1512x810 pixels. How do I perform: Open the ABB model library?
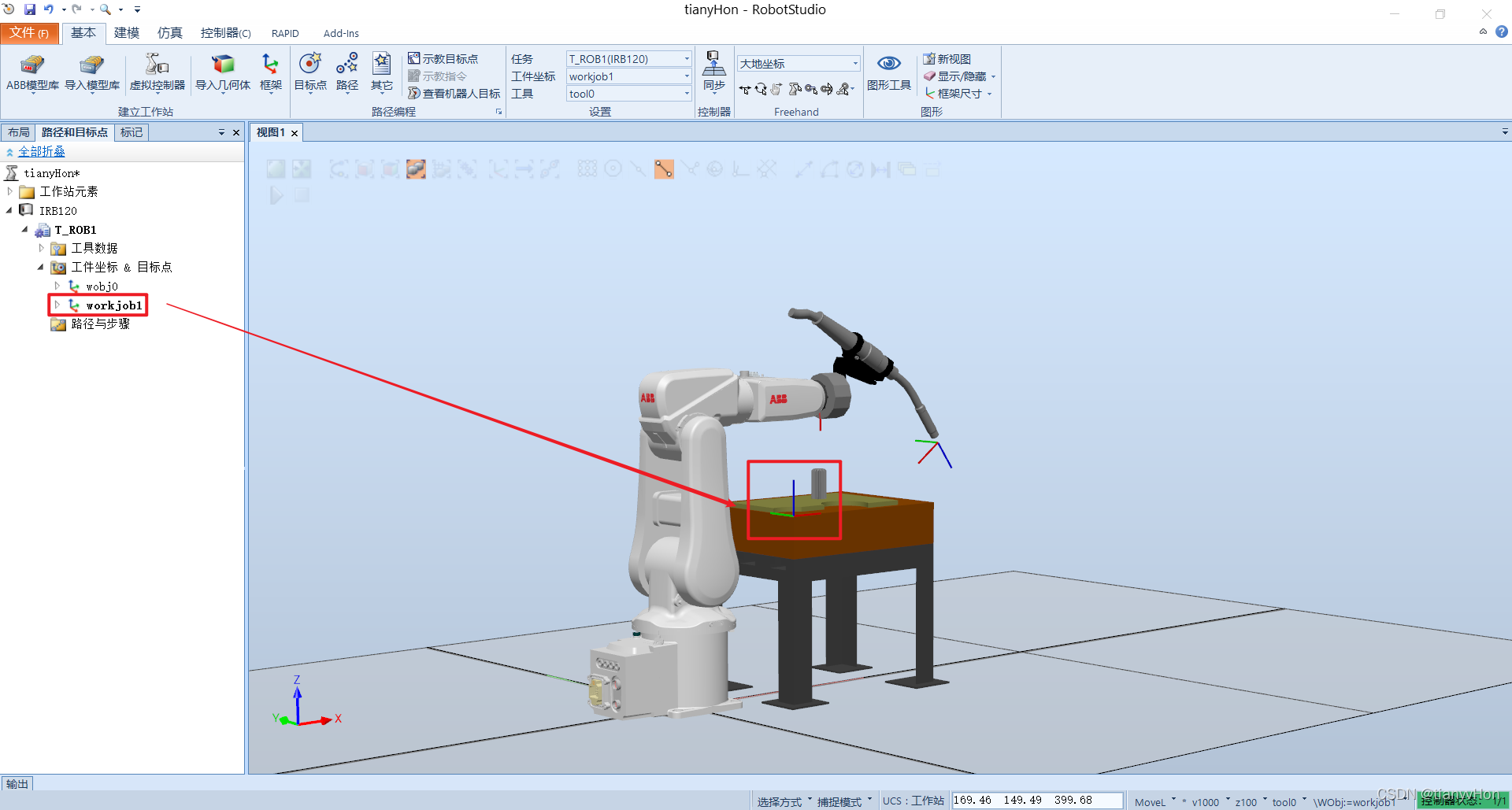coord(32,72)
